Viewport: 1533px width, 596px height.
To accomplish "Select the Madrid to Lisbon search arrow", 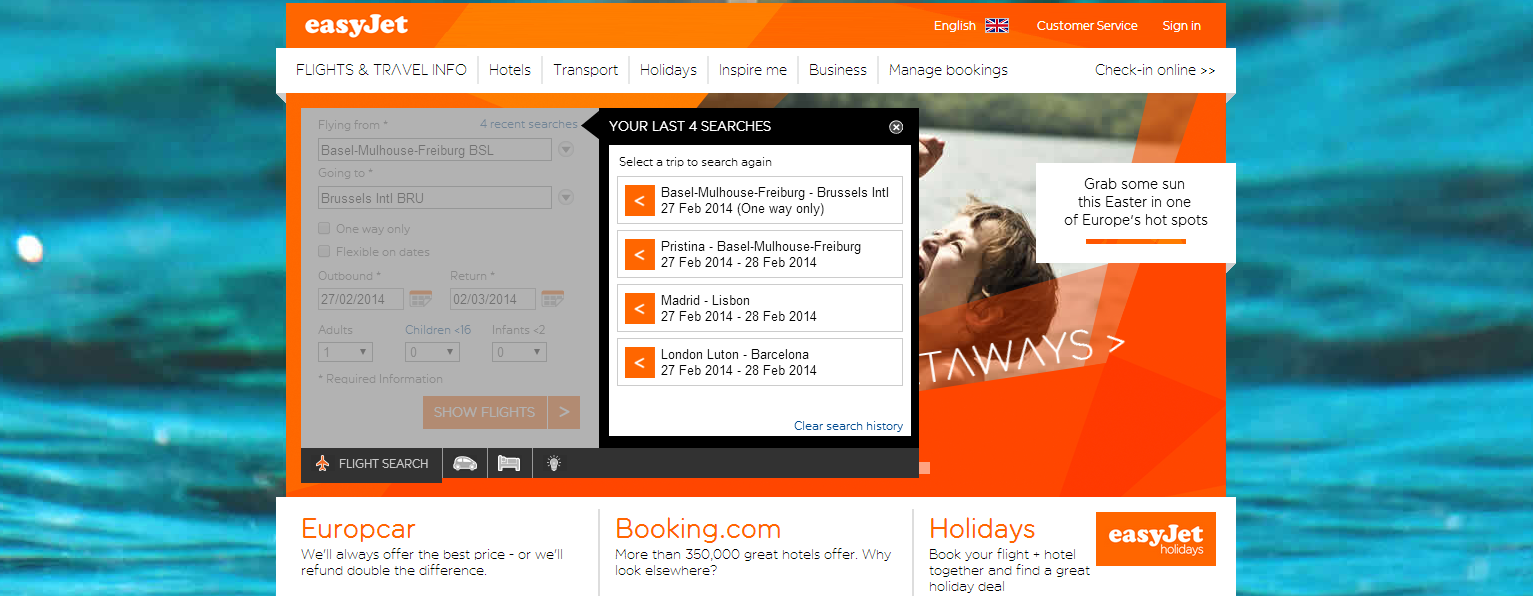I will tap(640, 309).
